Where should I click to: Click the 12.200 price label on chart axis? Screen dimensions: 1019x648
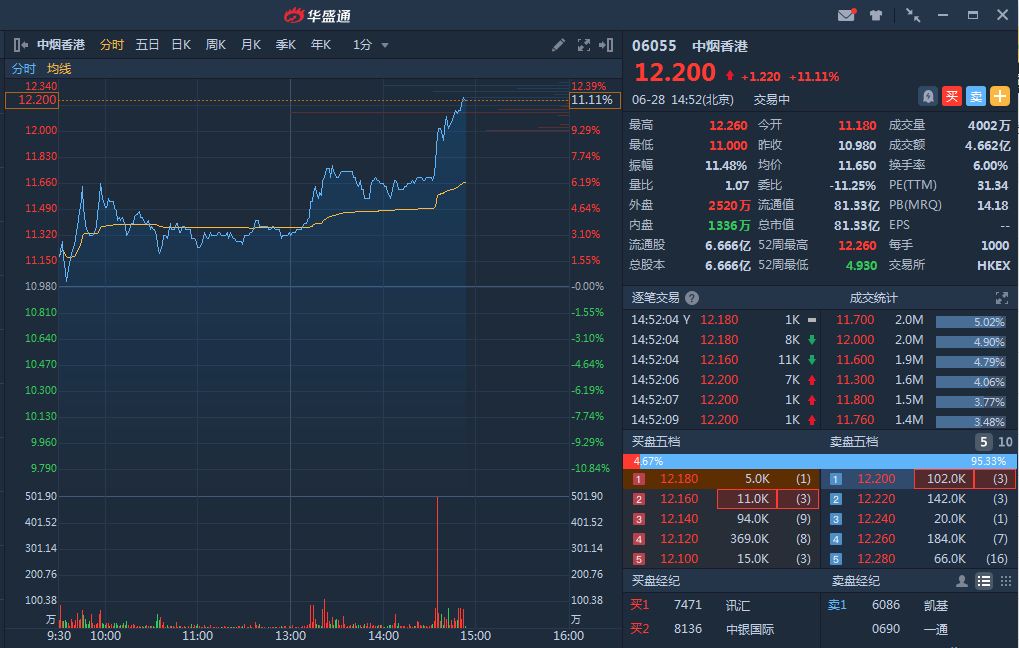click(31, 100)
